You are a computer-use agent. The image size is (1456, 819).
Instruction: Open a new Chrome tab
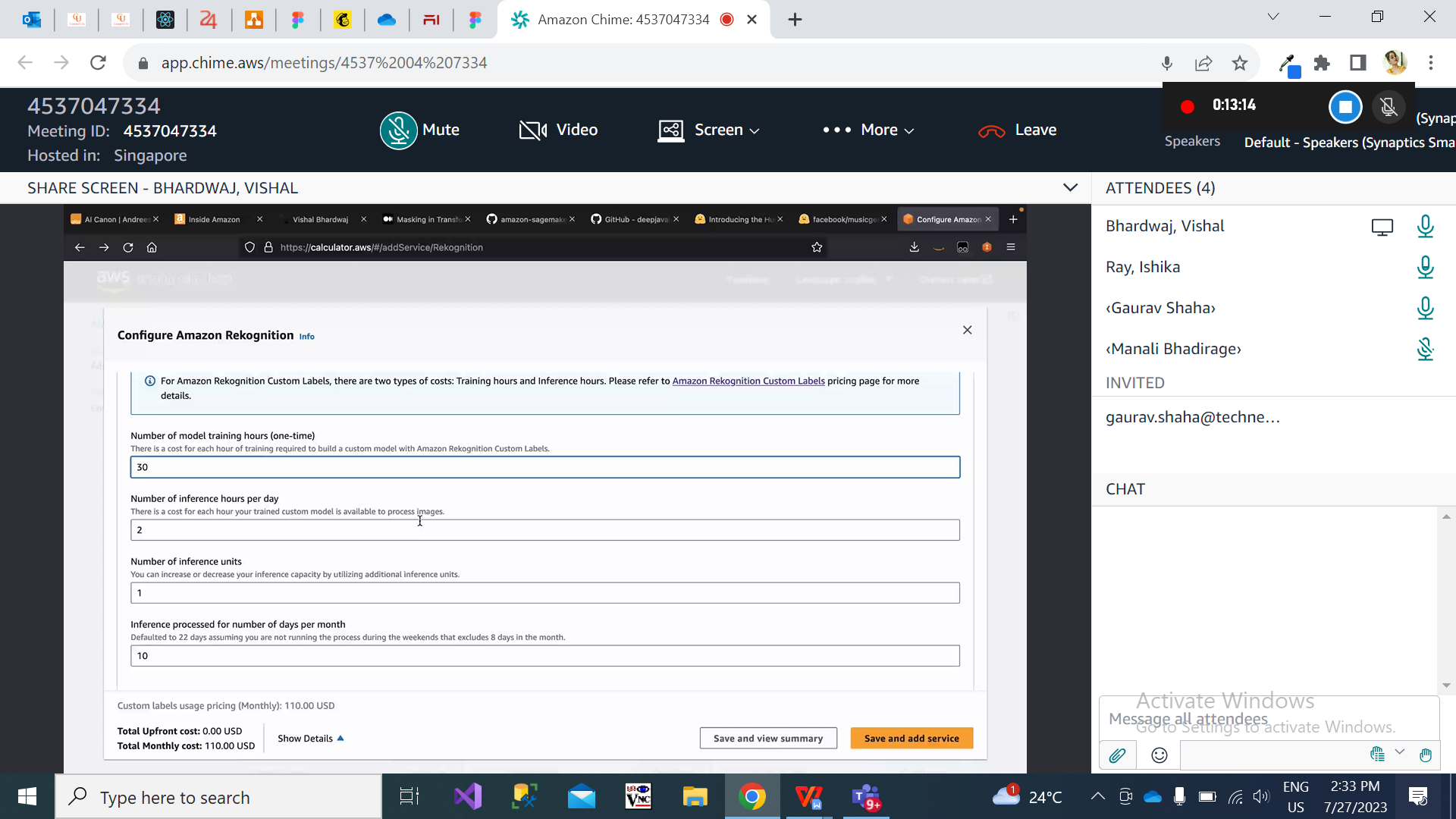click(x=795, y=20)
